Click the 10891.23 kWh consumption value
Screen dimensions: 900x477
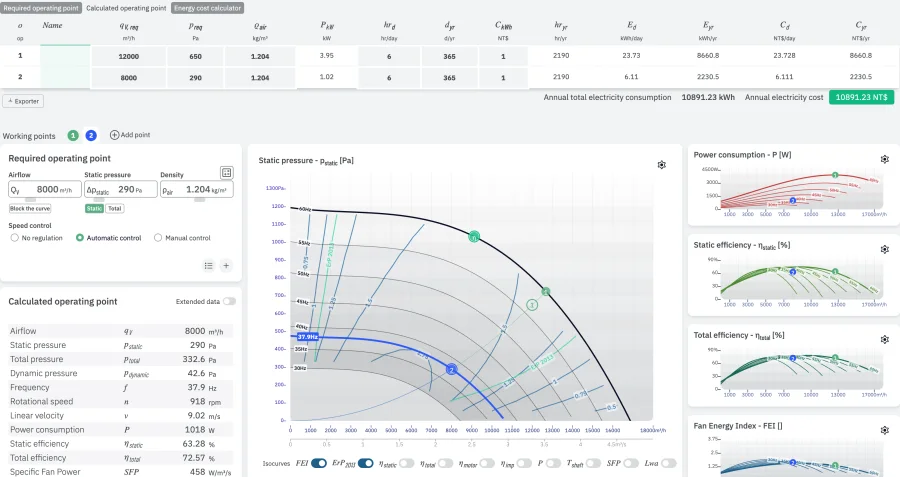tap(708, 97)
